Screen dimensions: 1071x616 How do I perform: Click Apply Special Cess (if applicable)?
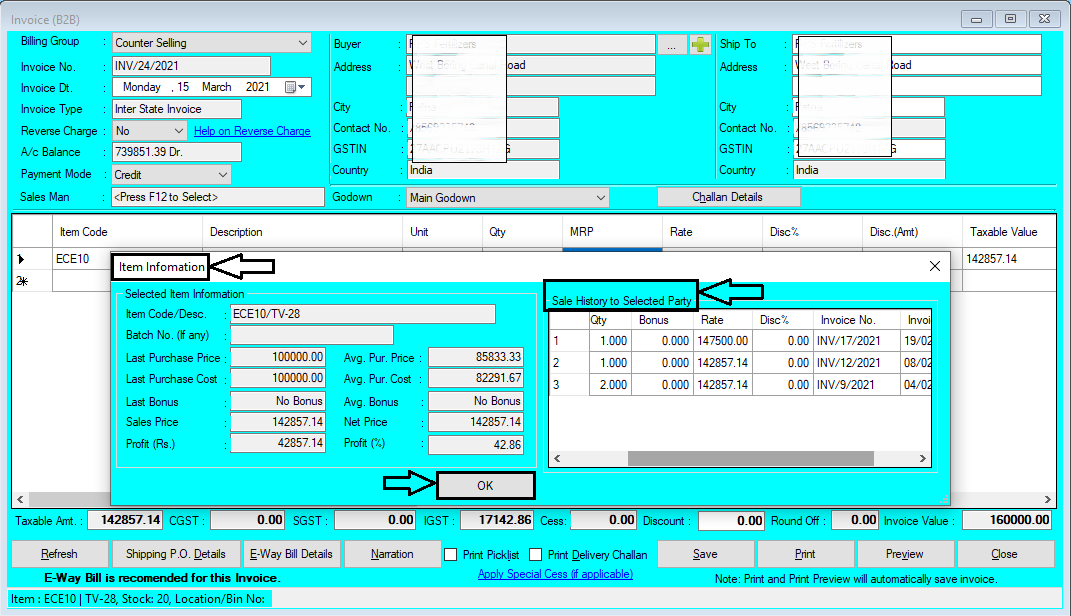(x=556, y=574)
